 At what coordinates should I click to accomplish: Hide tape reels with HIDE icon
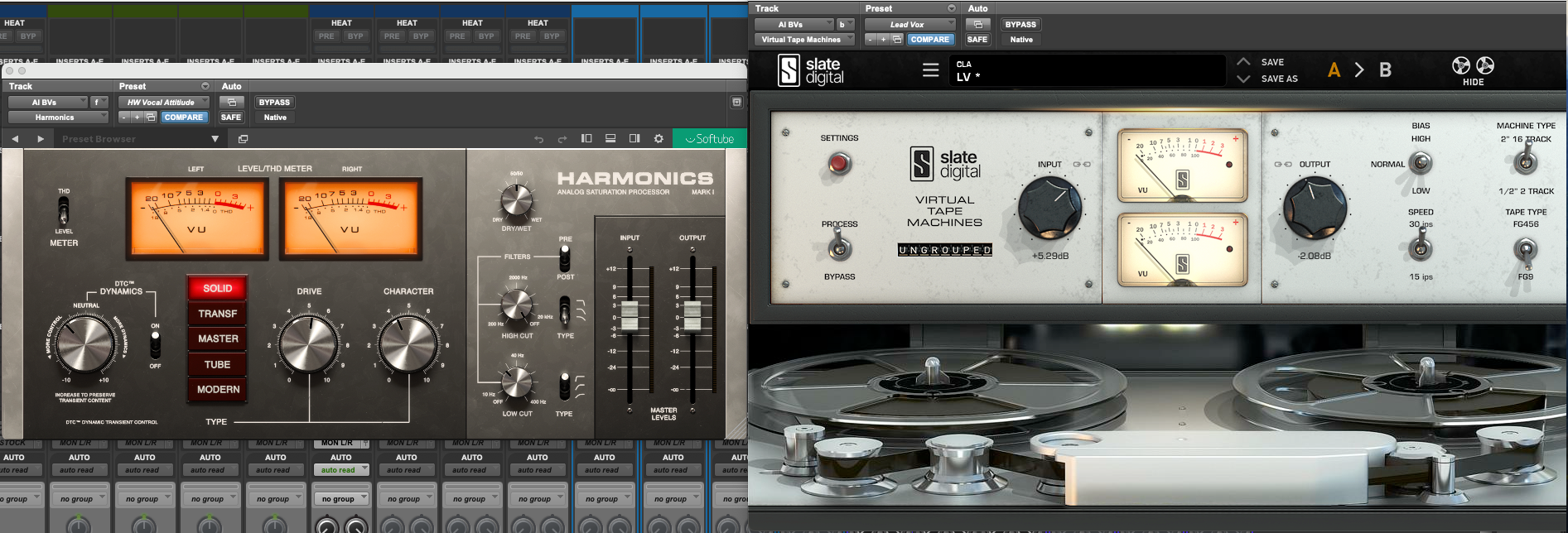[x=1473, y=70]
